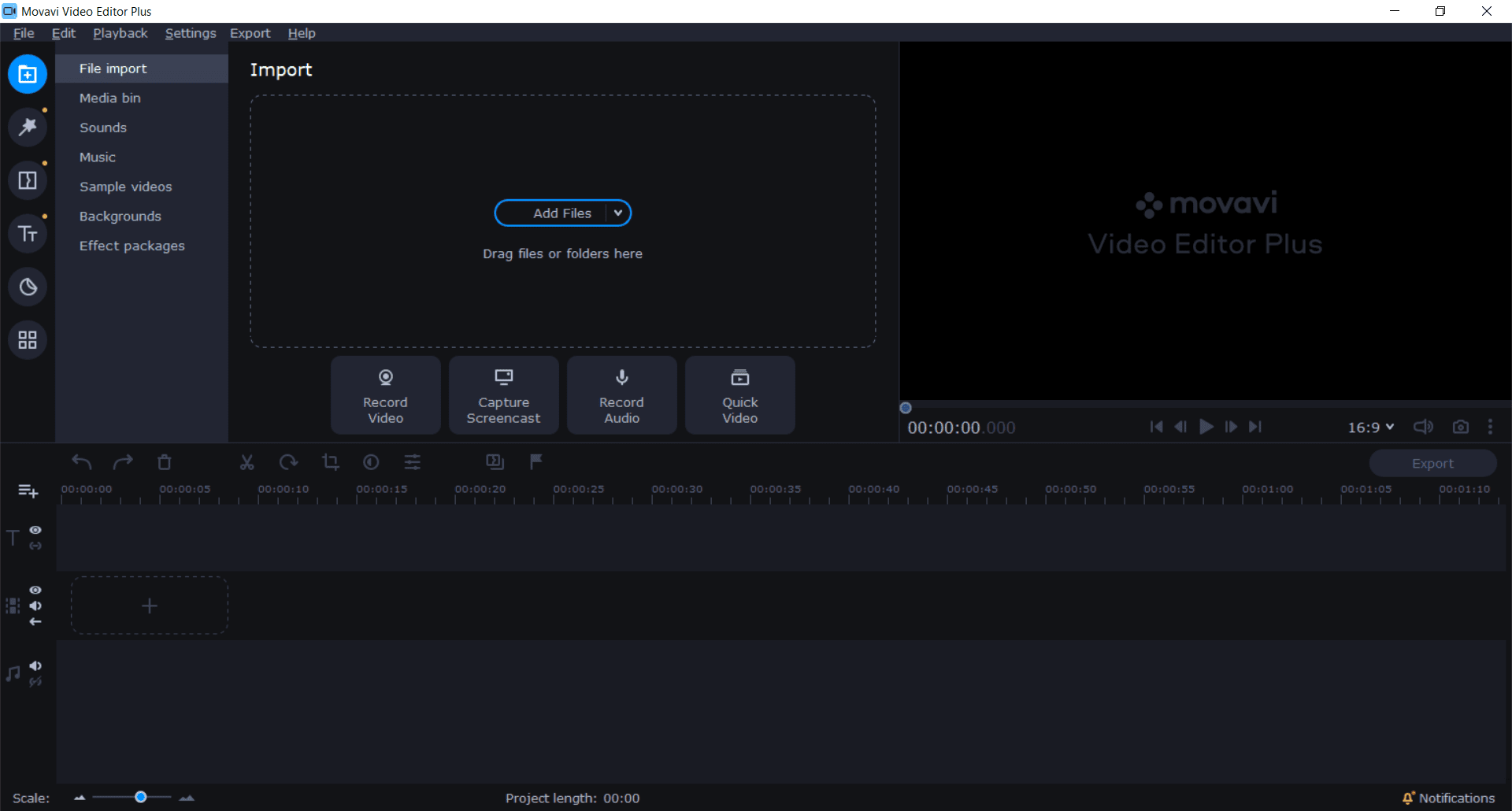Open the Transitions panel in the sidebar

click(x=28, y=180)
